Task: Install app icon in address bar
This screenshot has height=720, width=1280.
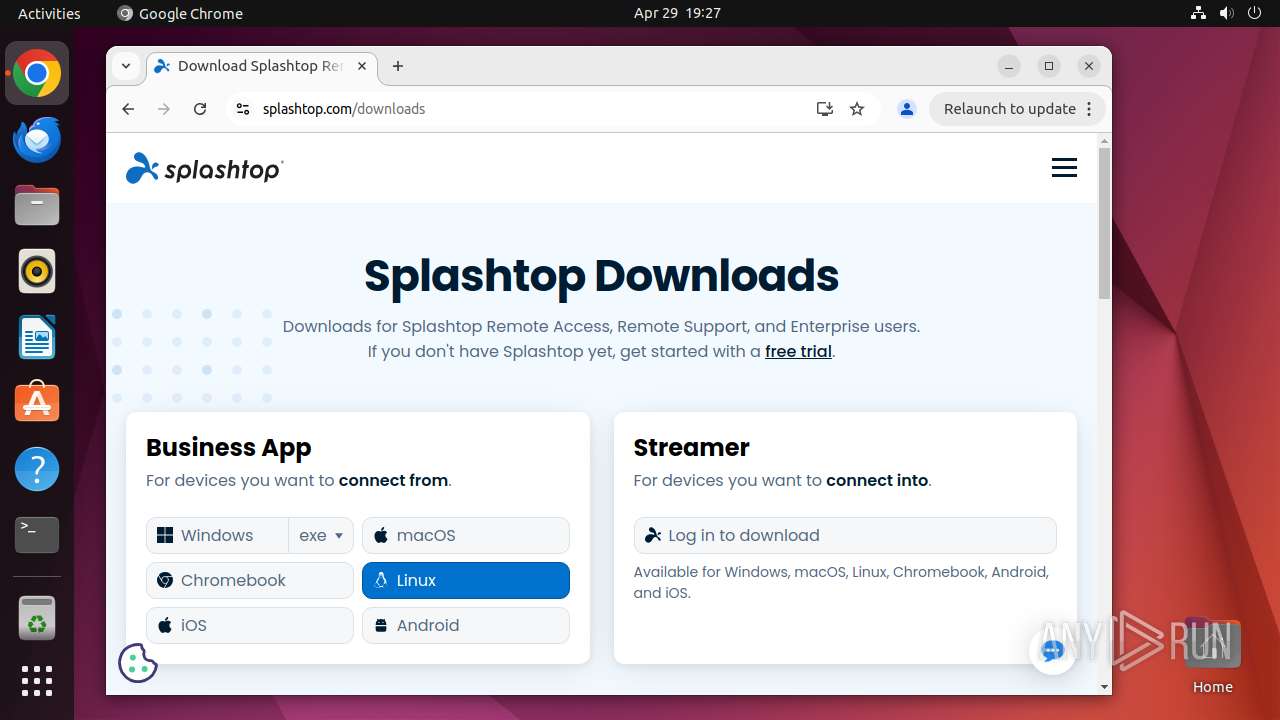Action: (825, 109)
